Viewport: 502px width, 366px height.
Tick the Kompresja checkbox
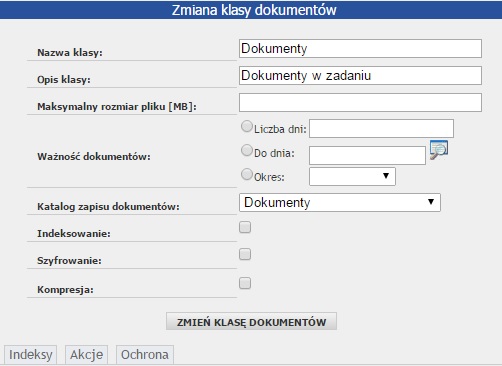click(245, 283)
